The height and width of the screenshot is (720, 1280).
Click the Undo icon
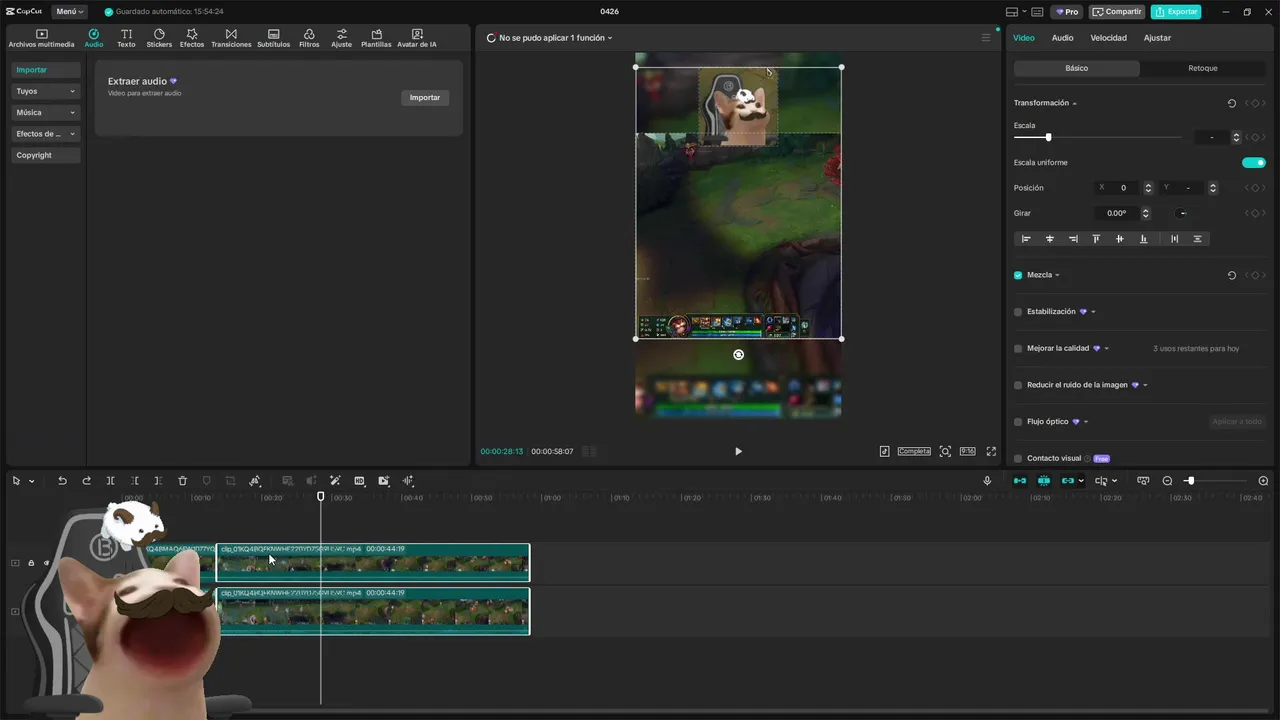coord(62,481)
